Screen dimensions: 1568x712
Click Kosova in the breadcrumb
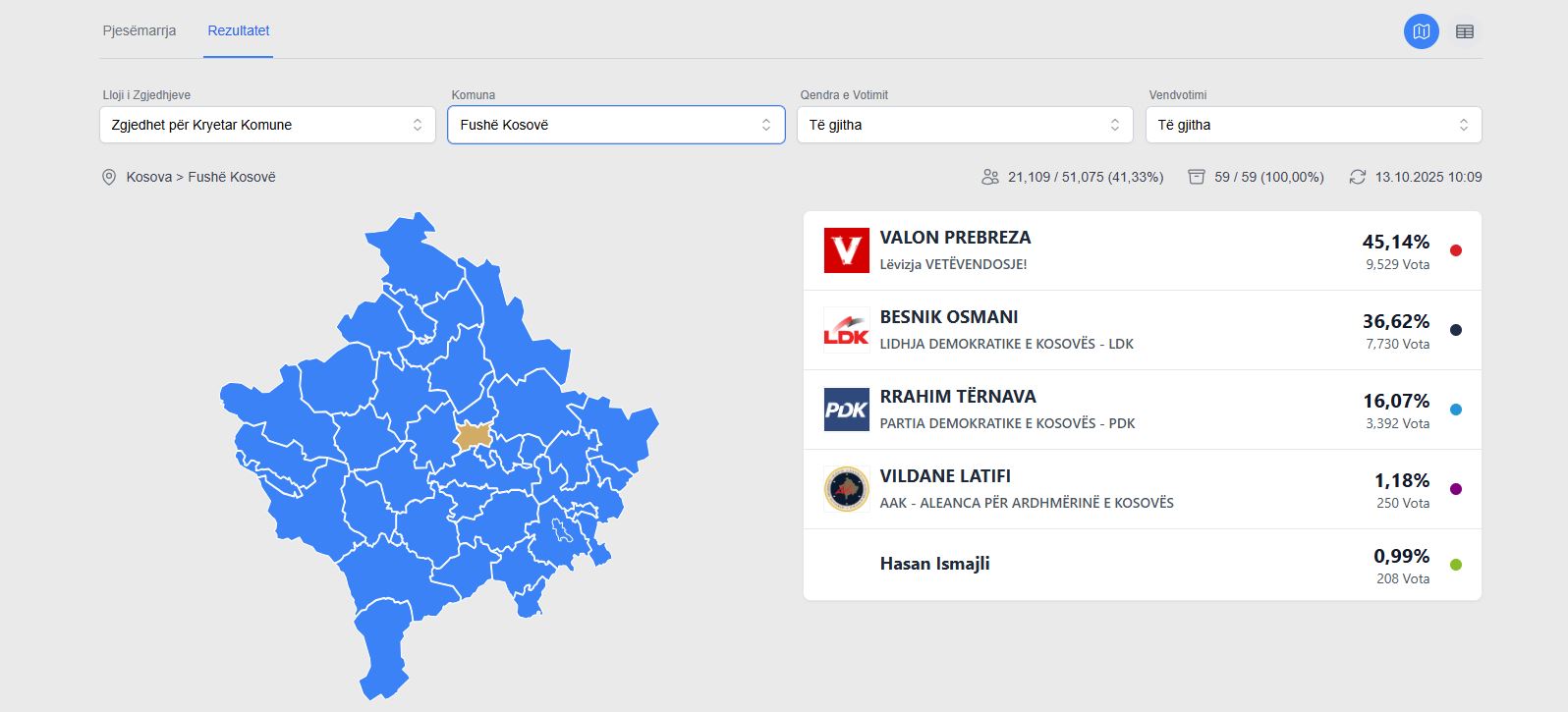click(x=148, y=177)
